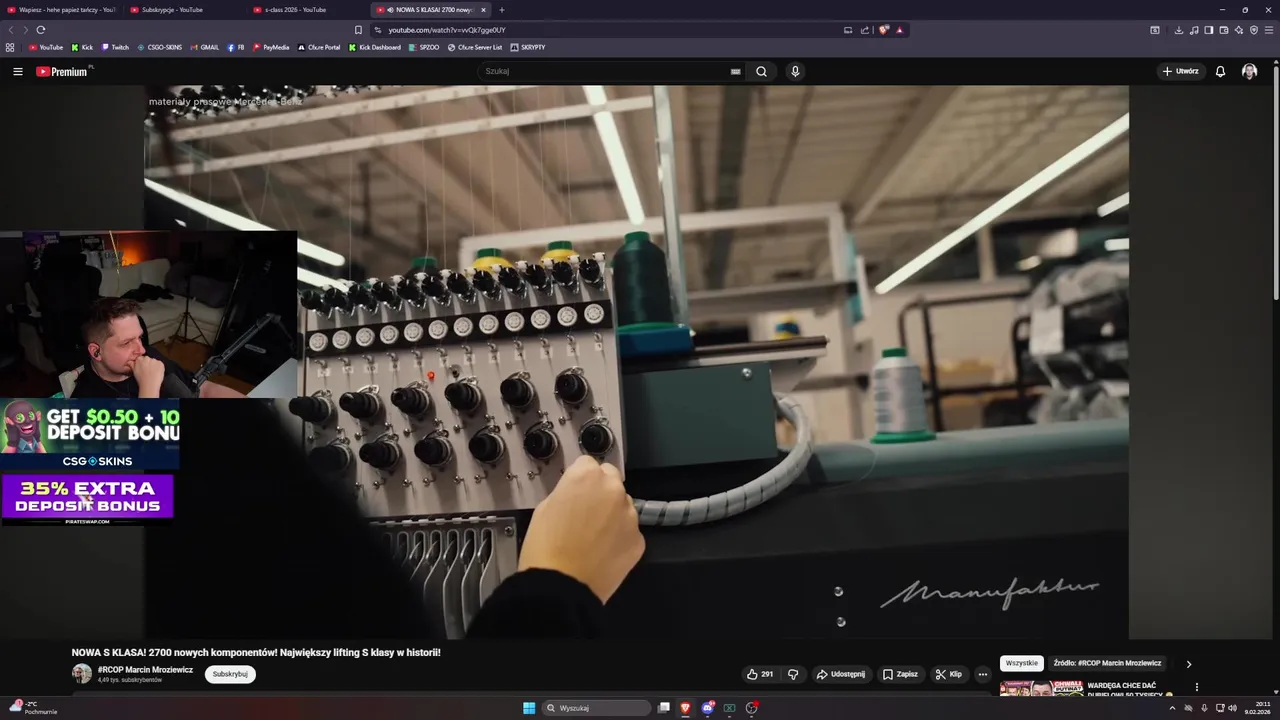This screenshot has height=720, width=1280.
Task: Click the browser address bar URL
Action: (447, 30)
